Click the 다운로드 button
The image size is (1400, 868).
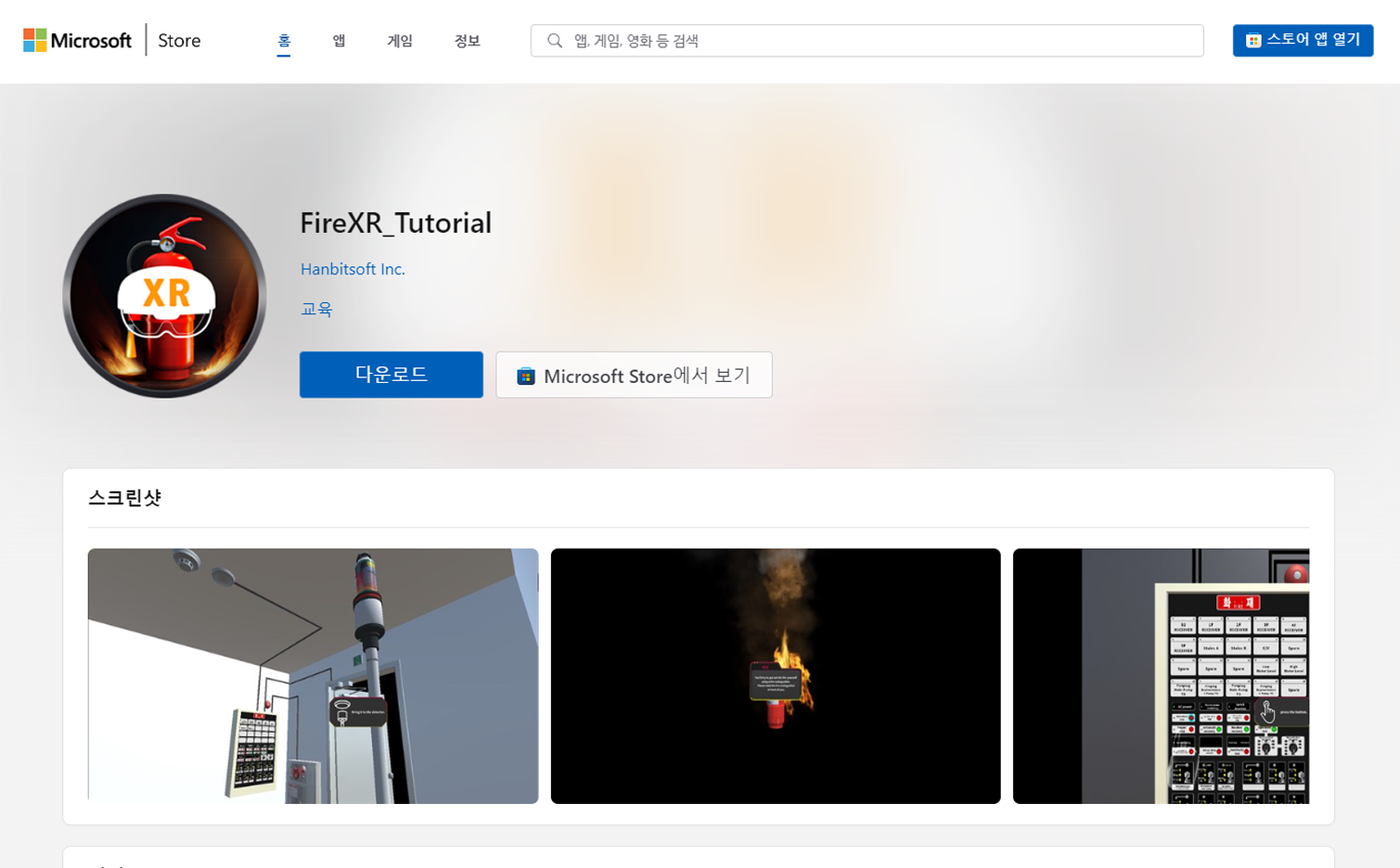(392, 375)
